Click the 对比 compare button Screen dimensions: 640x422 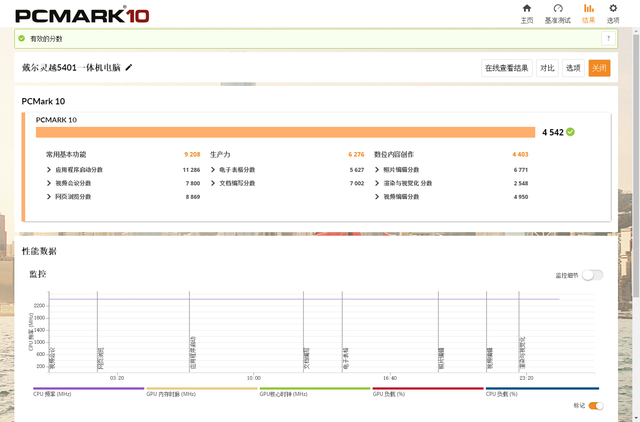click(547, 68)
